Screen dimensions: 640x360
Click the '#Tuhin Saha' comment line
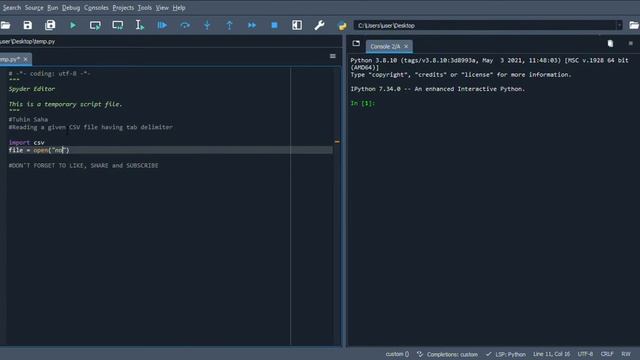click(28, 119)
